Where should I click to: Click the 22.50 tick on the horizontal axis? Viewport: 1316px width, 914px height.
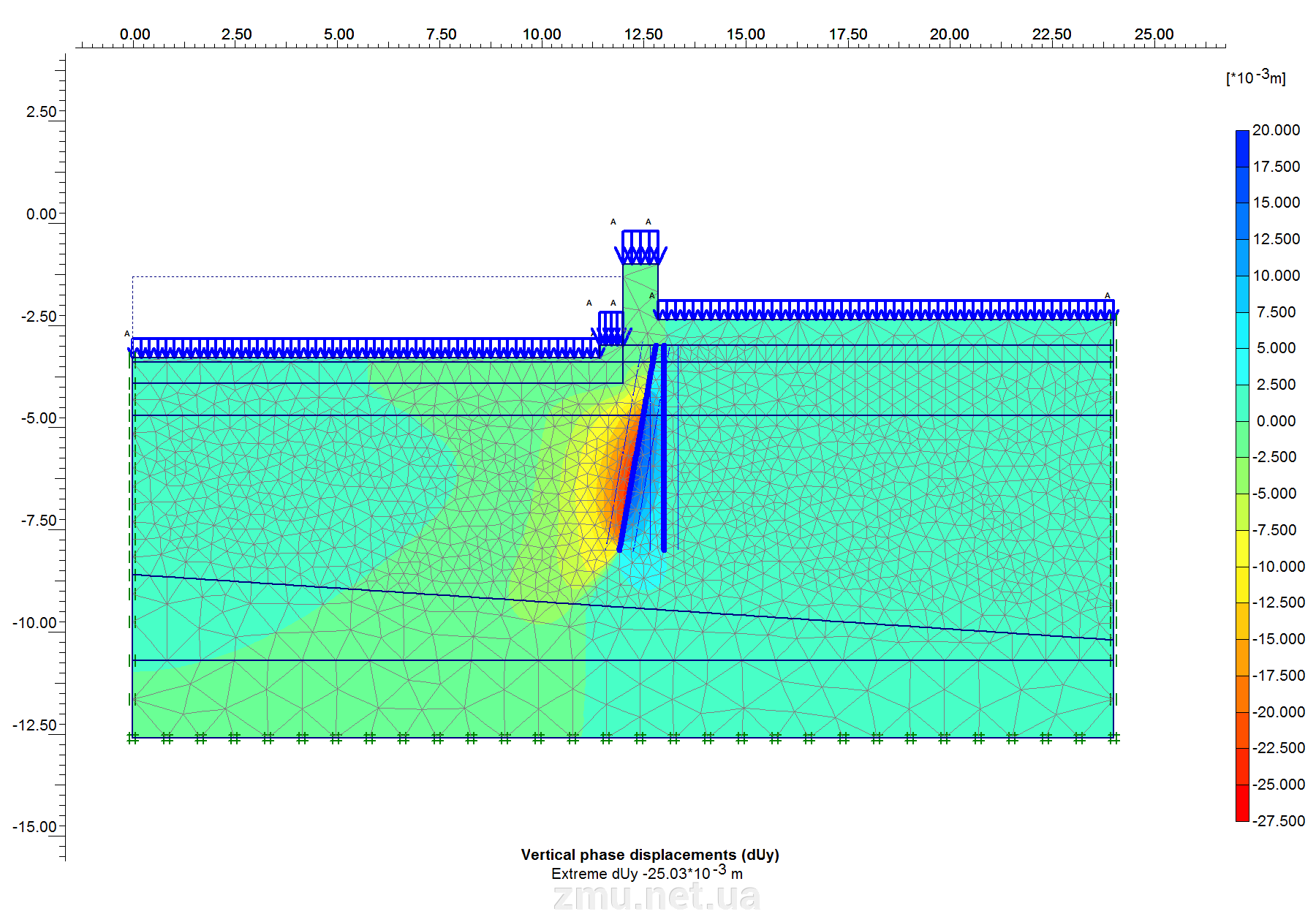(x=1051, y=34)
